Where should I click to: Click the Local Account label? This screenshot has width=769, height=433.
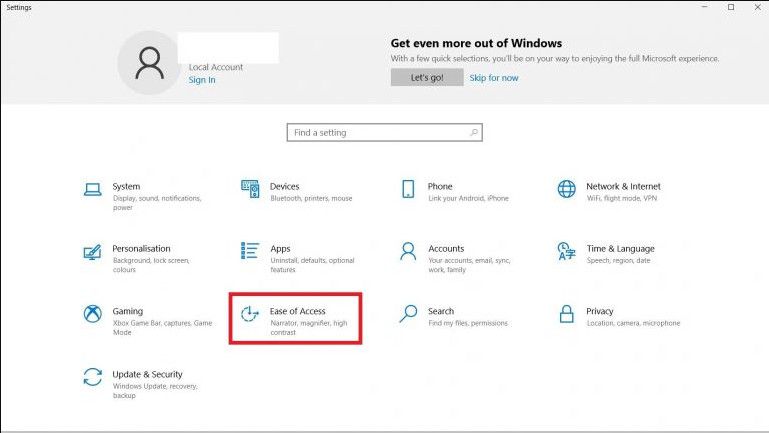coord(216,67)
